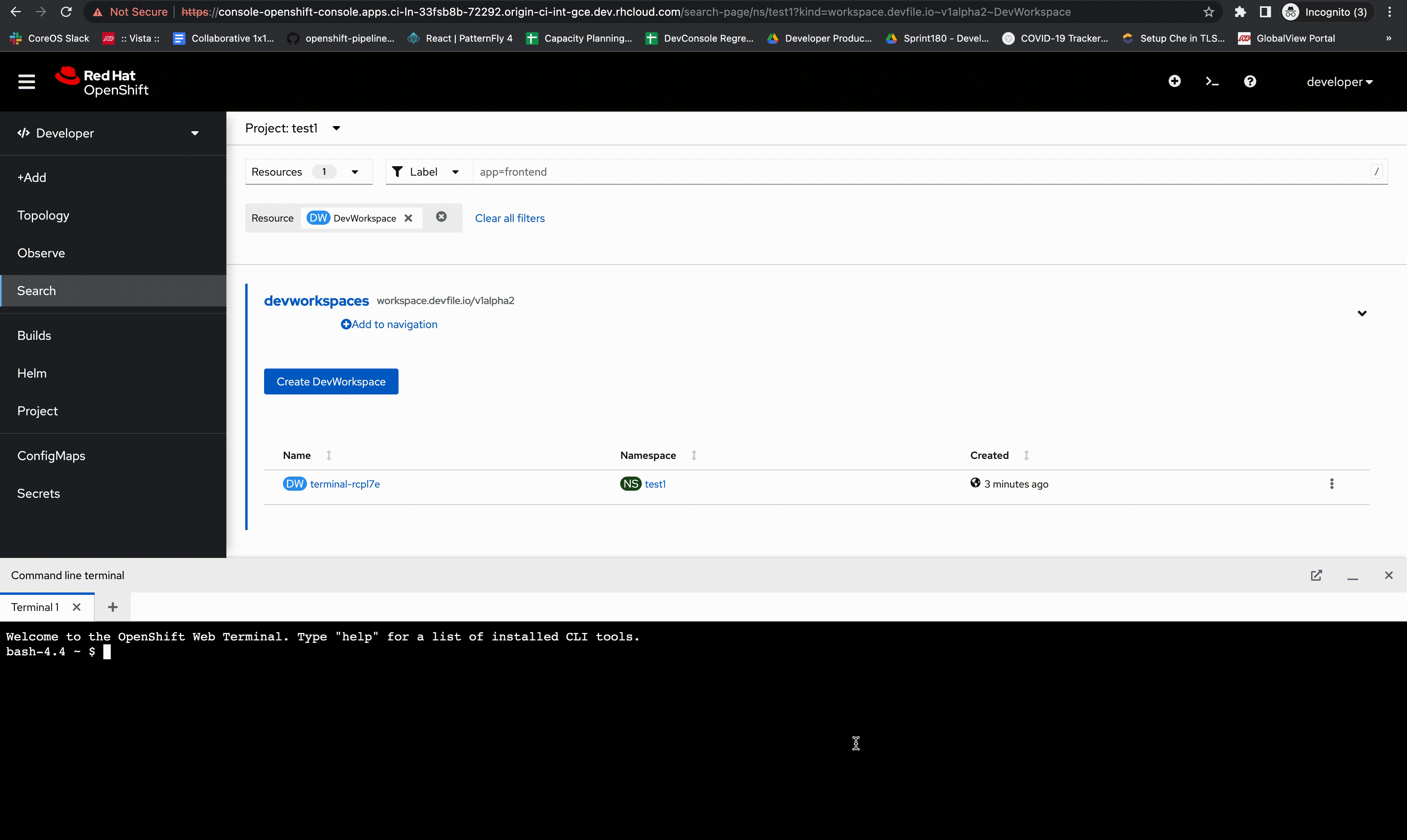1407x840 pixels.
Task: Collapse the devworkspaces section
Action: 1362,313
